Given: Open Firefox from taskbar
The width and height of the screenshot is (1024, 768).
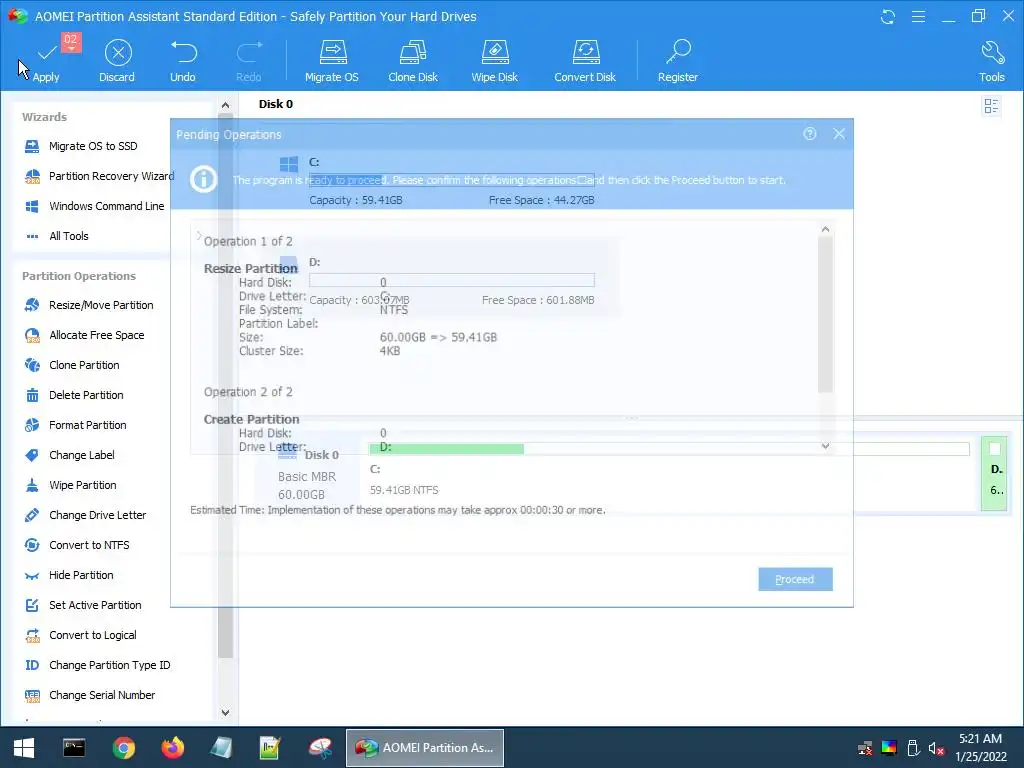Looking at the screenshot, I should (x=173, y=748).
